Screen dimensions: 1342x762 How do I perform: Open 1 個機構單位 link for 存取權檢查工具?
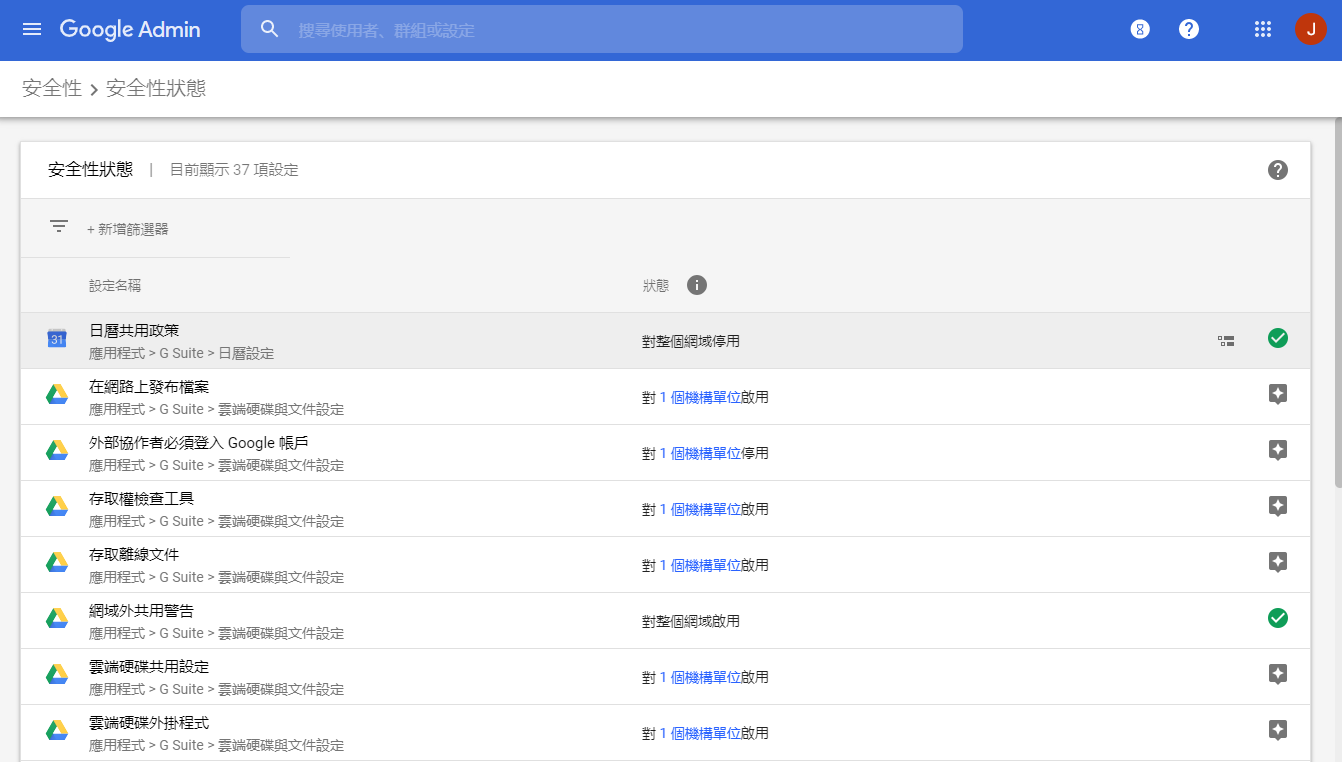pos(700,509)
